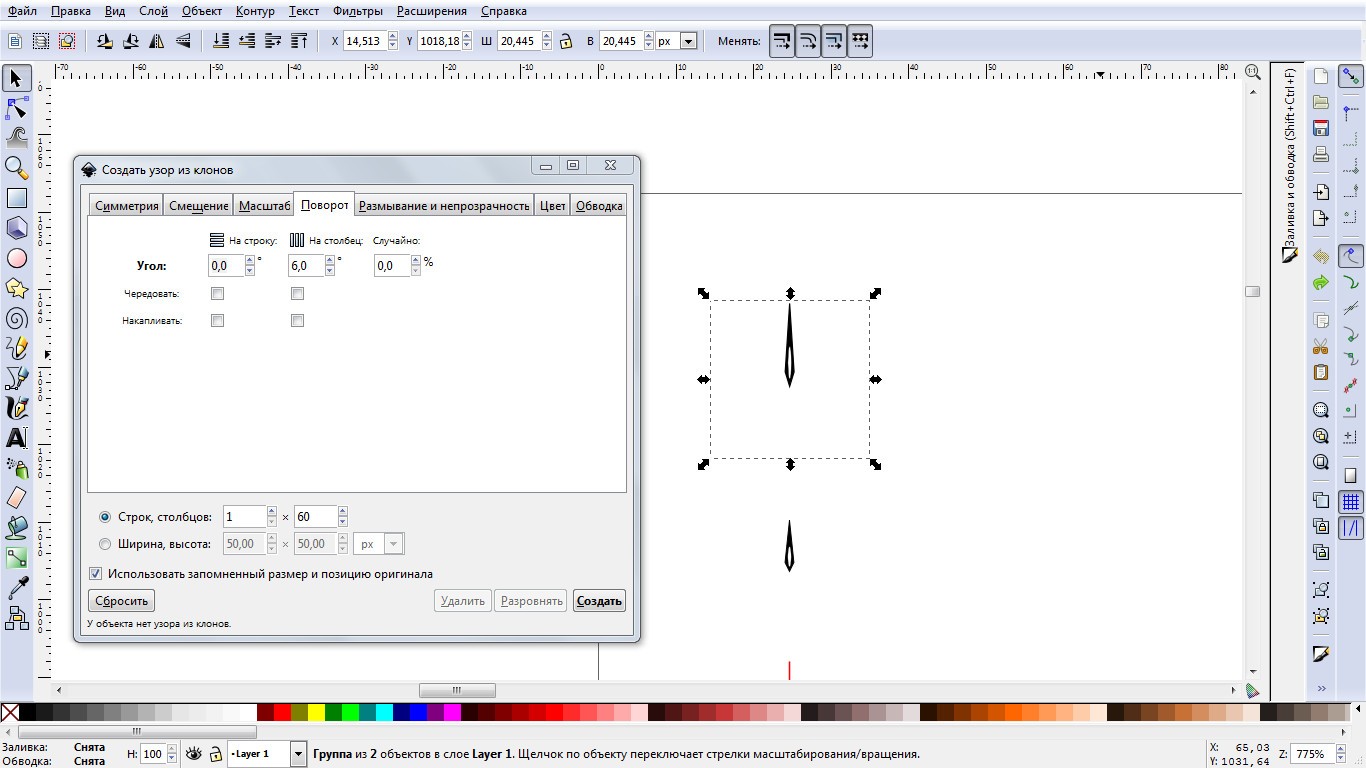
Task: Select the Eraser tool
Action: tap(16, 497)
